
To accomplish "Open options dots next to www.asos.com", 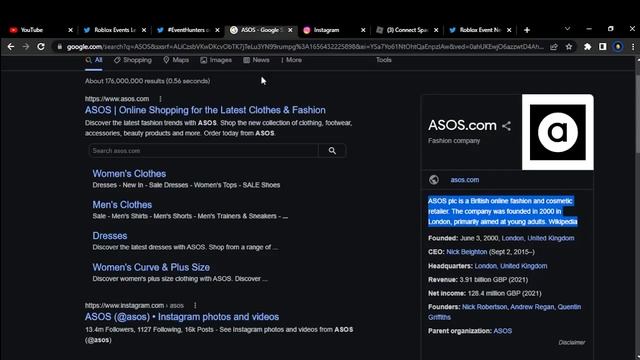I will point(160,99).
